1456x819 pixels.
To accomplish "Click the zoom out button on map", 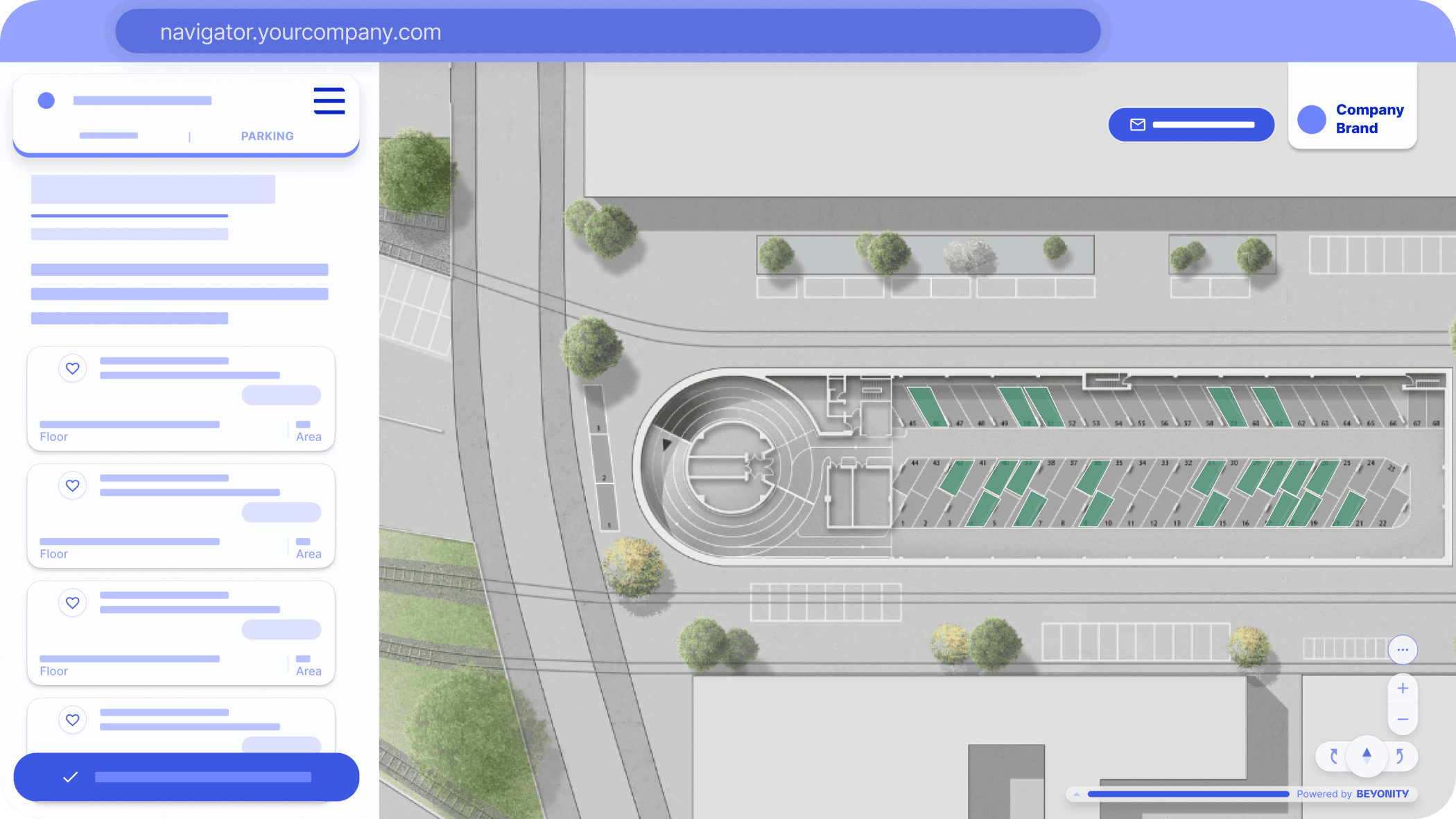I will 1402,720.
